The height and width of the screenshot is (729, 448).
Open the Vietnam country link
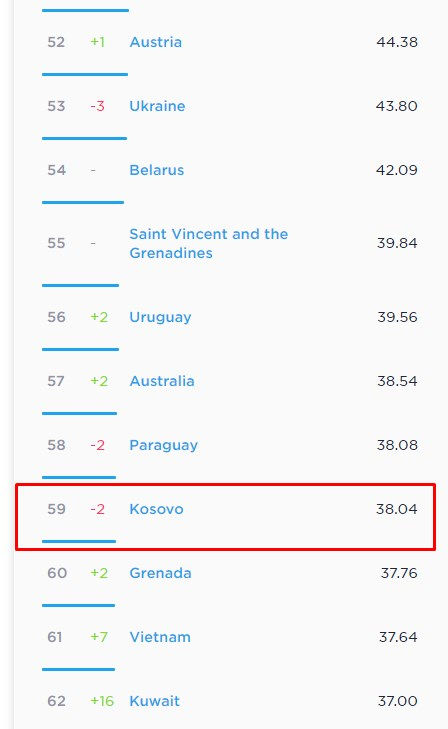coord(160,637)
